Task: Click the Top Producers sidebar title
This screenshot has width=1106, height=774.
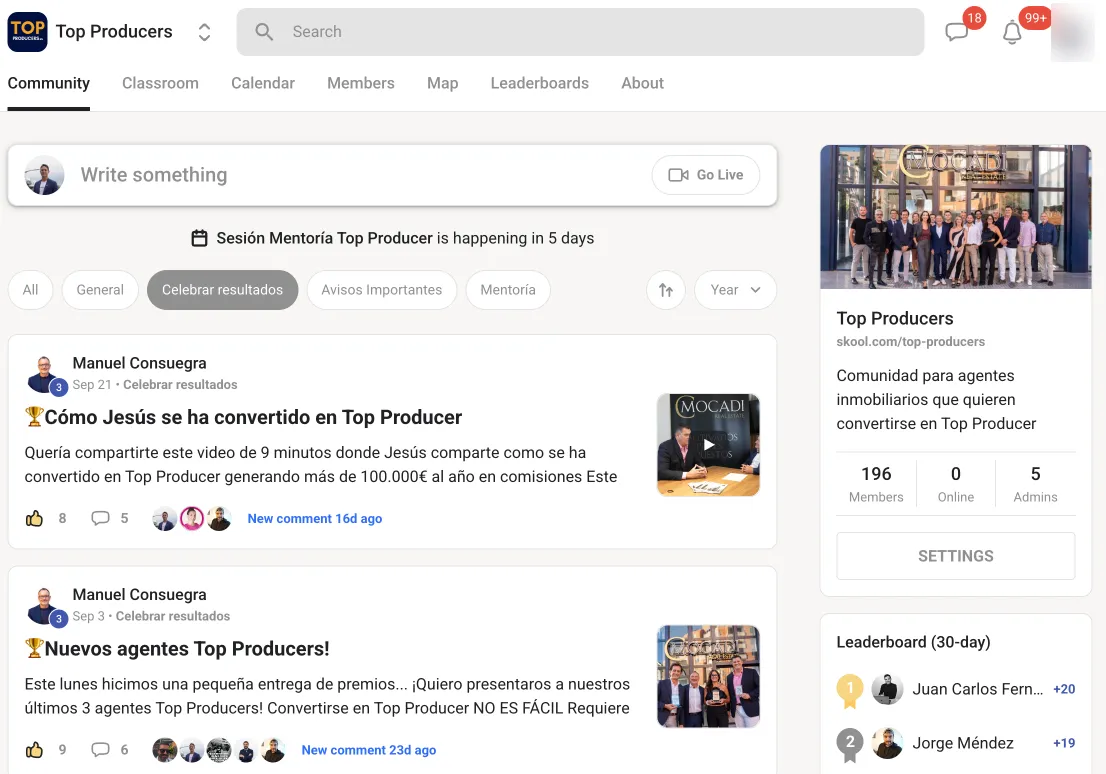Action: [895, 318]
